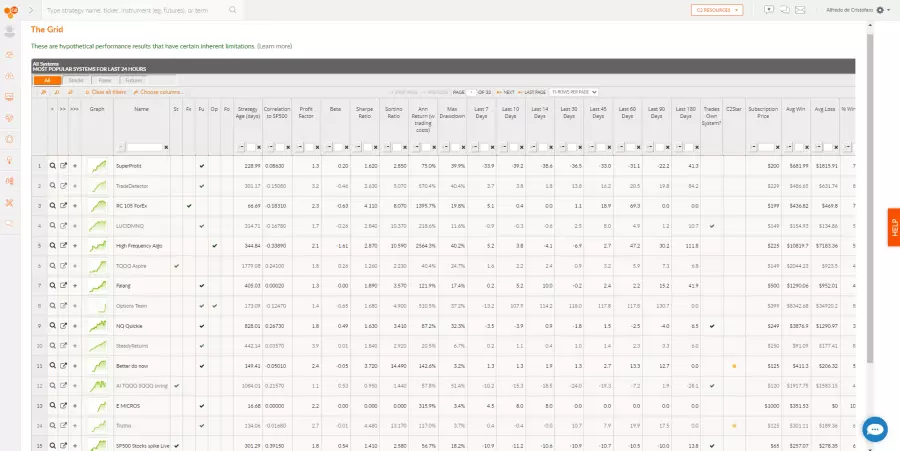
Task: Open the live chat bubble button
Action: coord(874,429)
